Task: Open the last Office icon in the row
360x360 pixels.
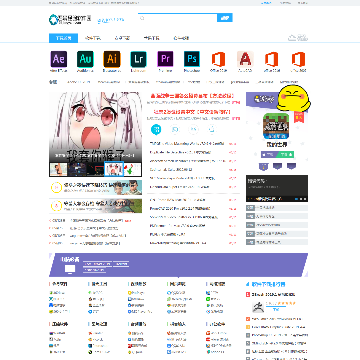Action: coord(298,59)
